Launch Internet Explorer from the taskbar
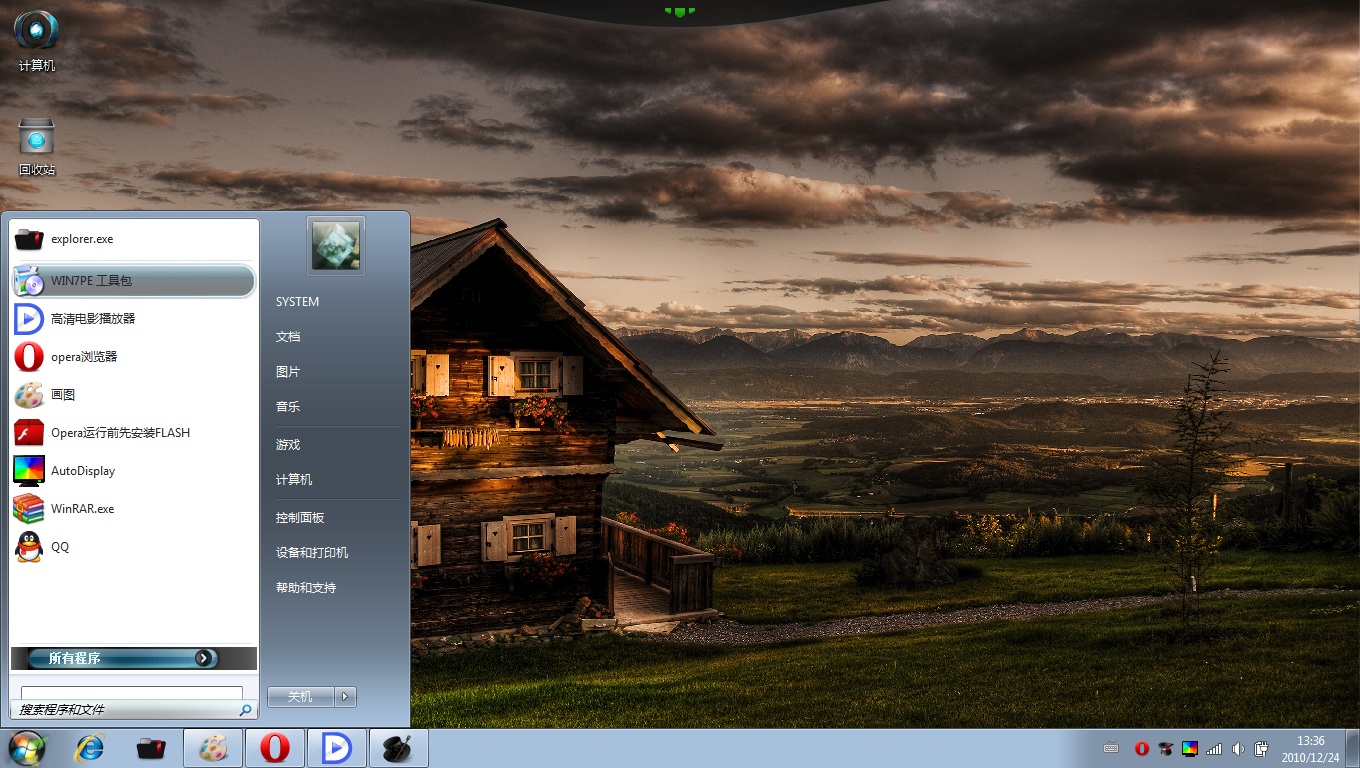 click(x=90, y=748)
